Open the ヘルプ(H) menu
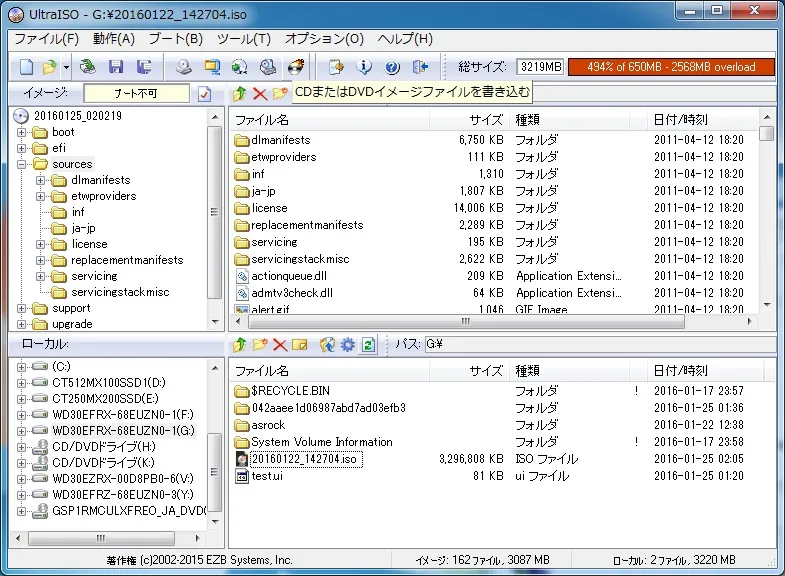Image resolution: width=785 pixels, height=576 pixels. 405,39
